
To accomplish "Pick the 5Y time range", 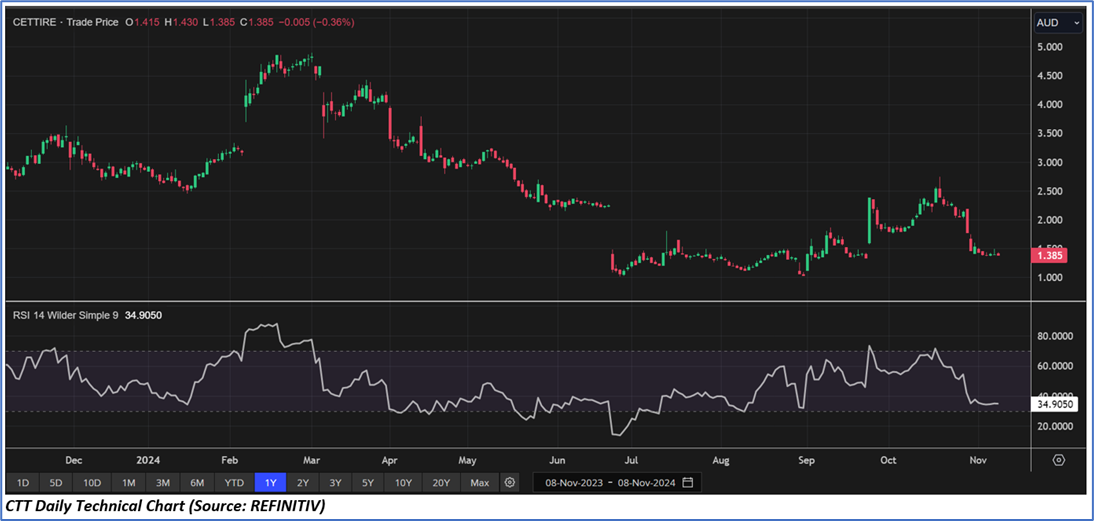I will 368,483.
